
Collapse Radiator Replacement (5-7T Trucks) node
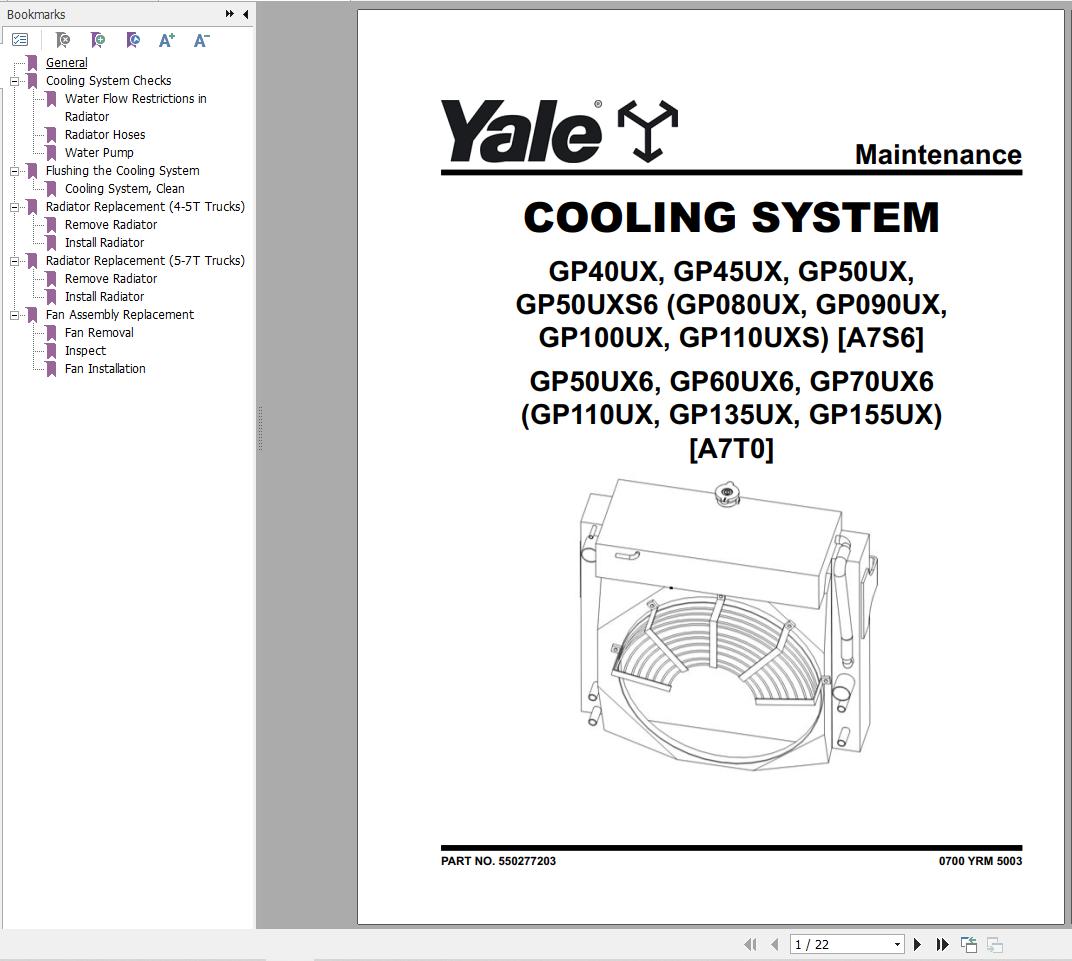pos(14,260)
